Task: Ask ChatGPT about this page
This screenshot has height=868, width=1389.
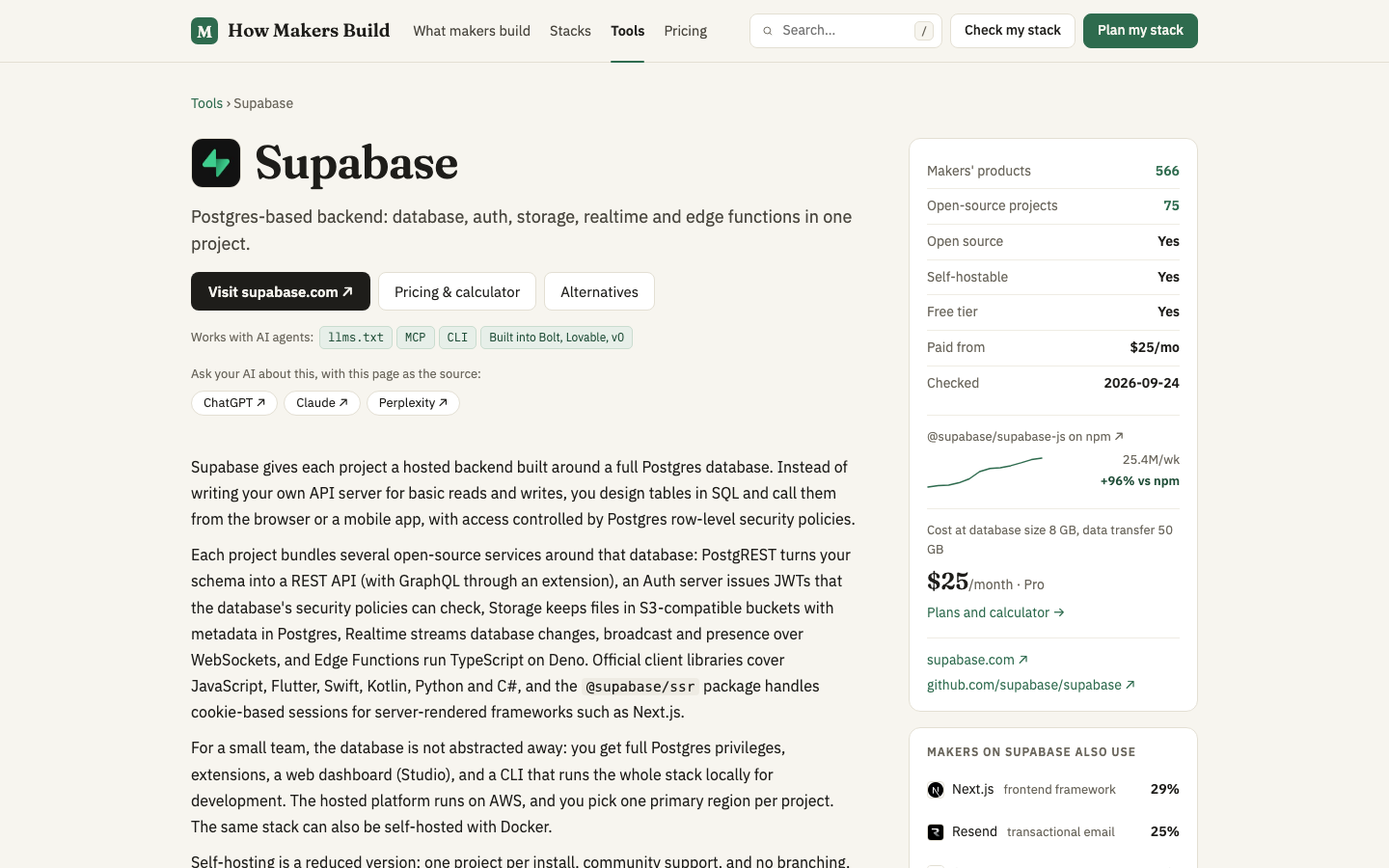Action: click(x=234, y=403)
